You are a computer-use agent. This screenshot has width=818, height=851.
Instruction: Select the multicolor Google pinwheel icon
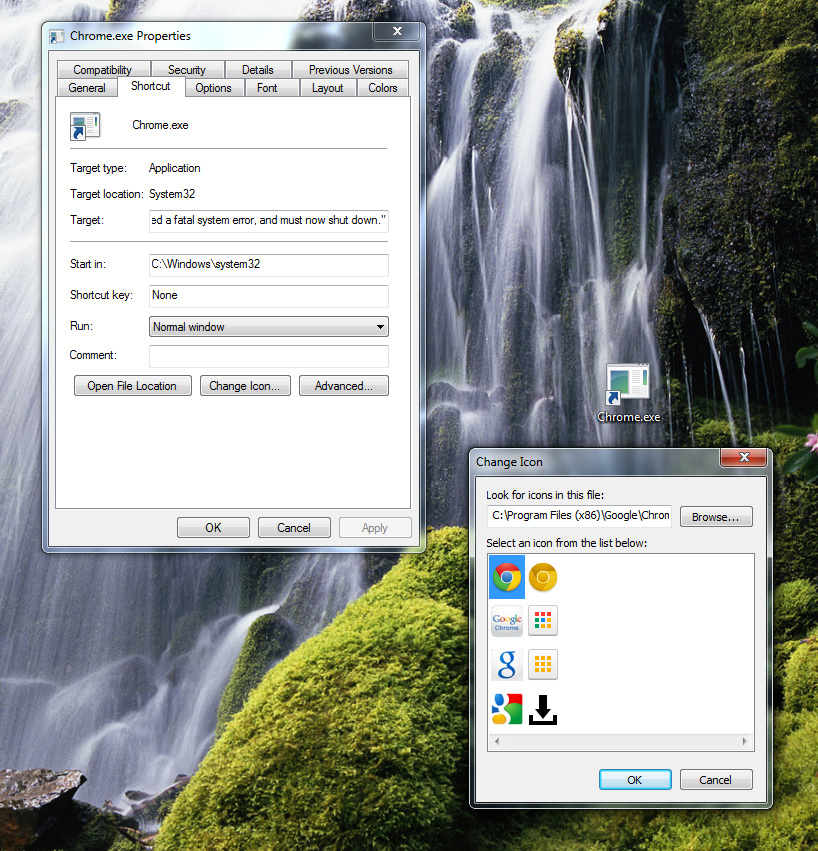pyautogui.click(x=506, y=708)
